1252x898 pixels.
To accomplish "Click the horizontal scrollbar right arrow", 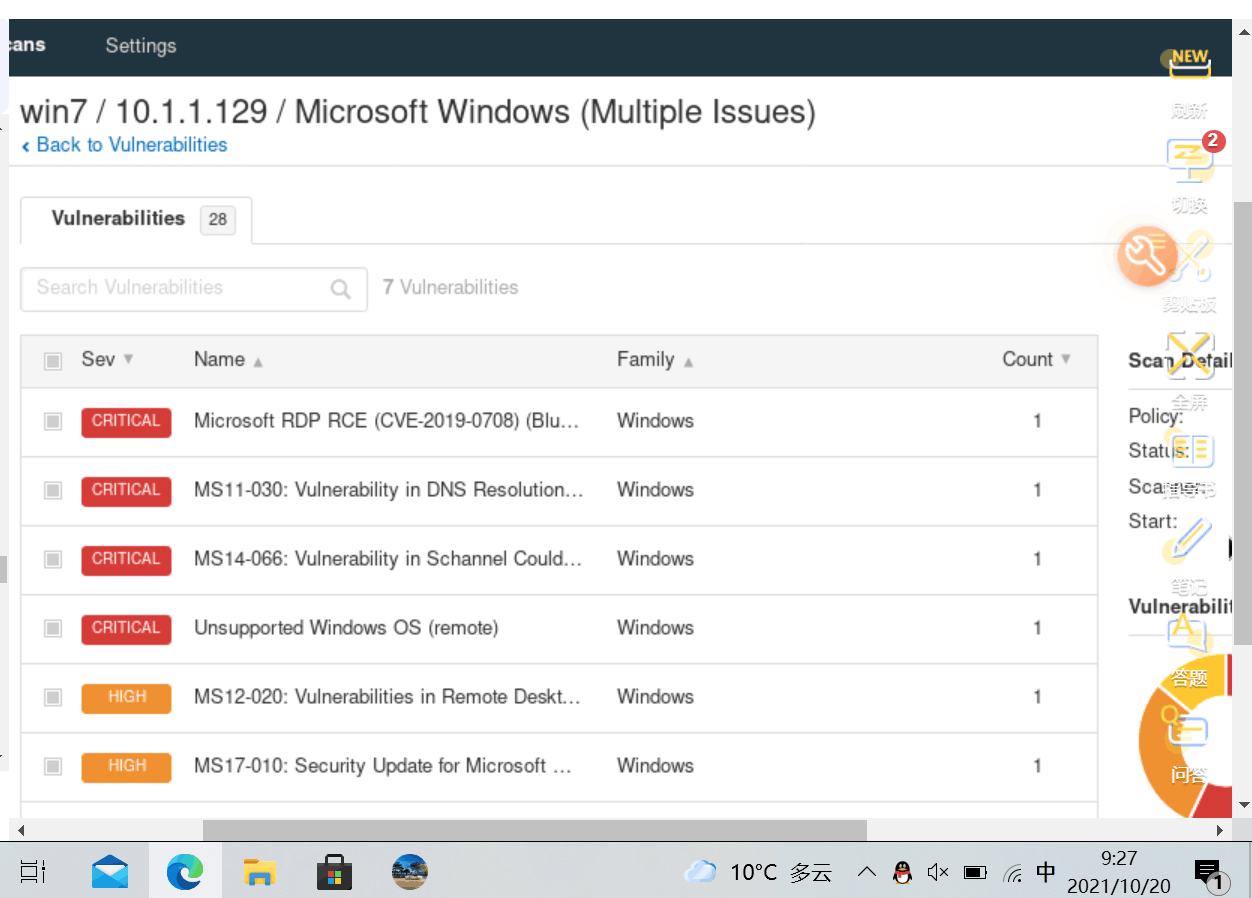I will 1219,830.
